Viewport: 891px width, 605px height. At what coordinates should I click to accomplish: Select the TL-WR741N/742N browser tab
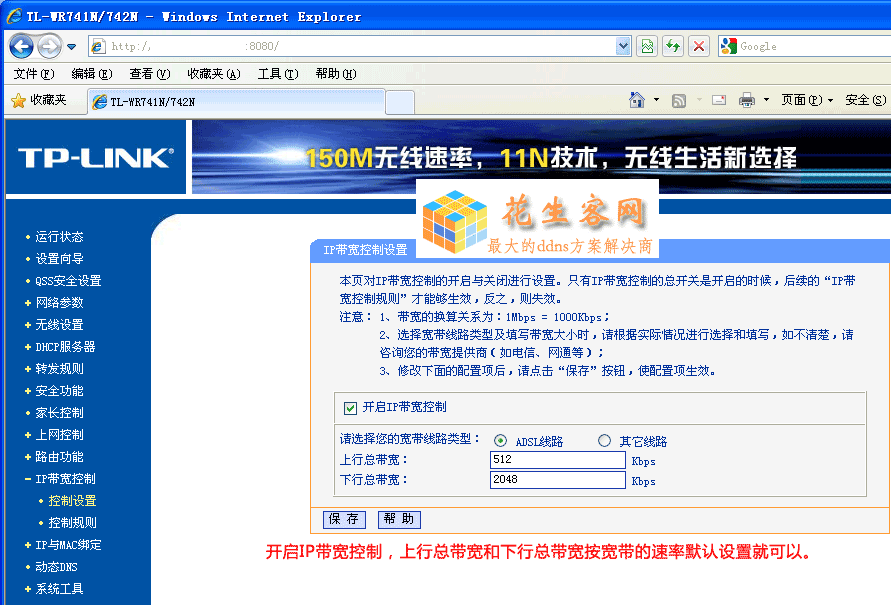pyautogui.click(x=236, y=102)
